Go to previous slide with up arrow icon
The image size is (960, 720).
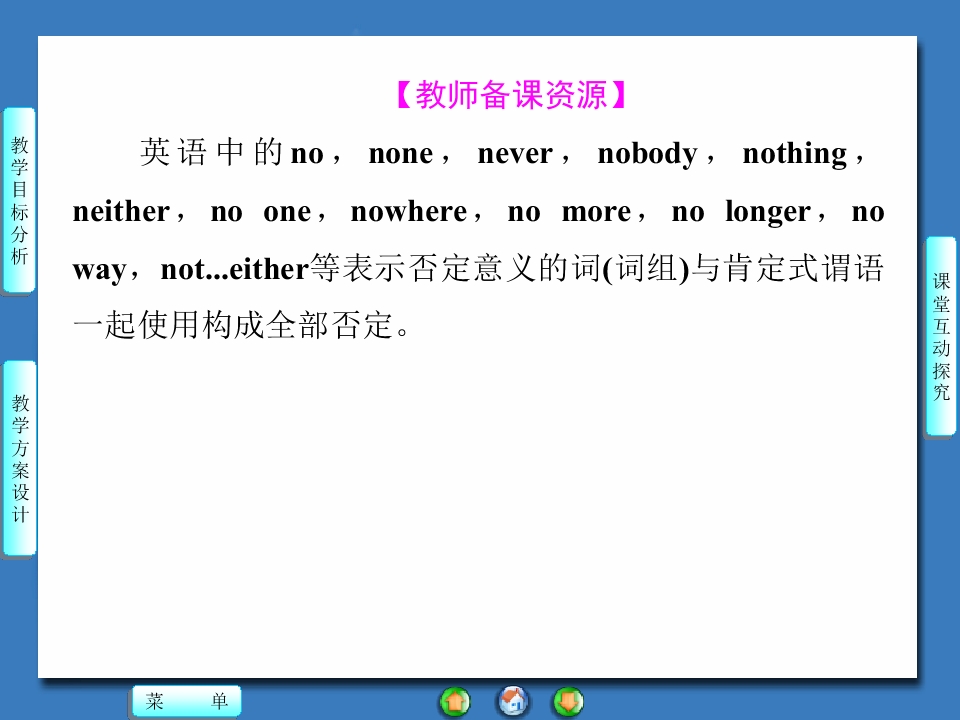click(x=455, y=702)
